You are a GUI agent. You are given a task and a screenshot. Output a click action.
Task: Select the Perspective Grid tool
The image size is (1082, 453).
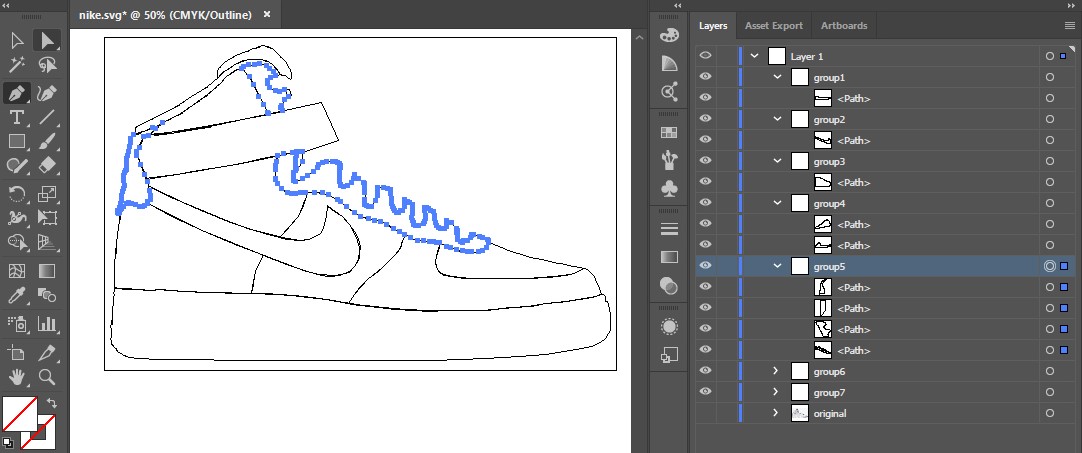(47, 242)
